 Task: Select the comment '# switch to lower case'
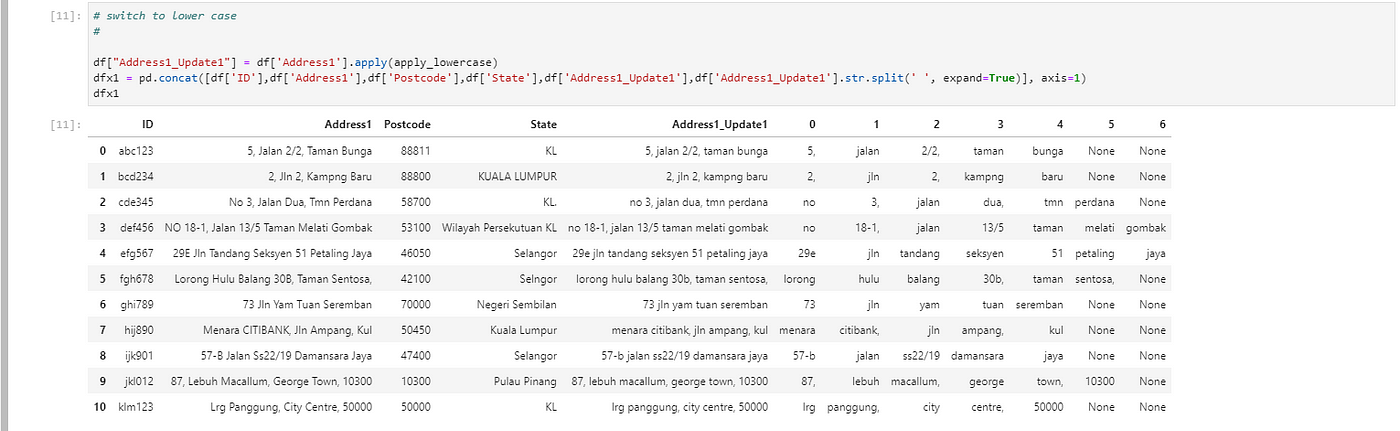point(164,17)
